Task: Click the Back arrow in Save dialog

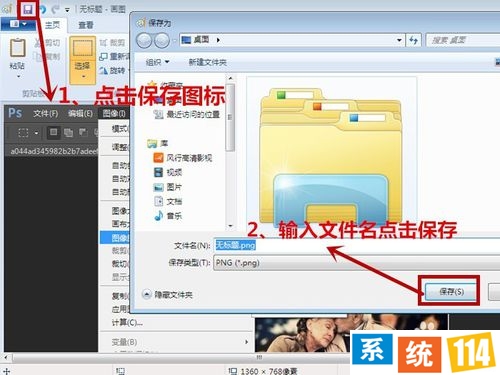Action: (144, 41)
